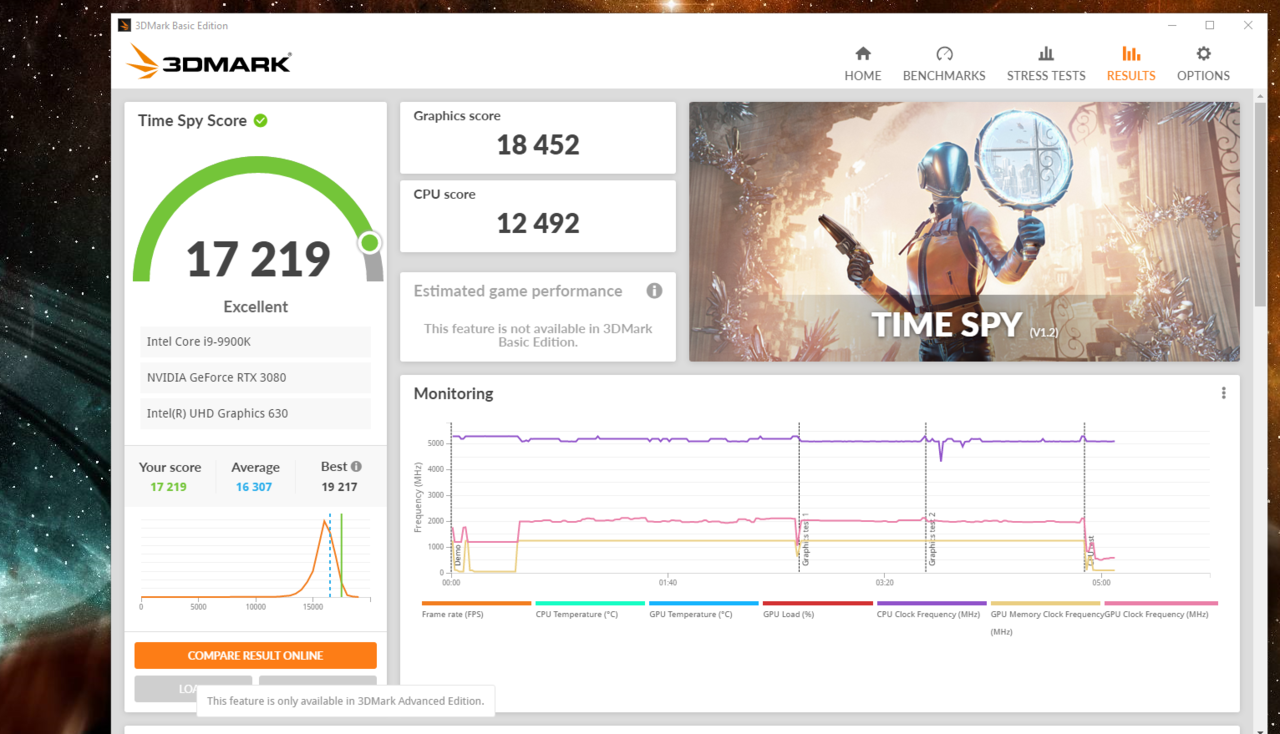Click Average score 16 307

pyautogui.click(x=254, y=487)
